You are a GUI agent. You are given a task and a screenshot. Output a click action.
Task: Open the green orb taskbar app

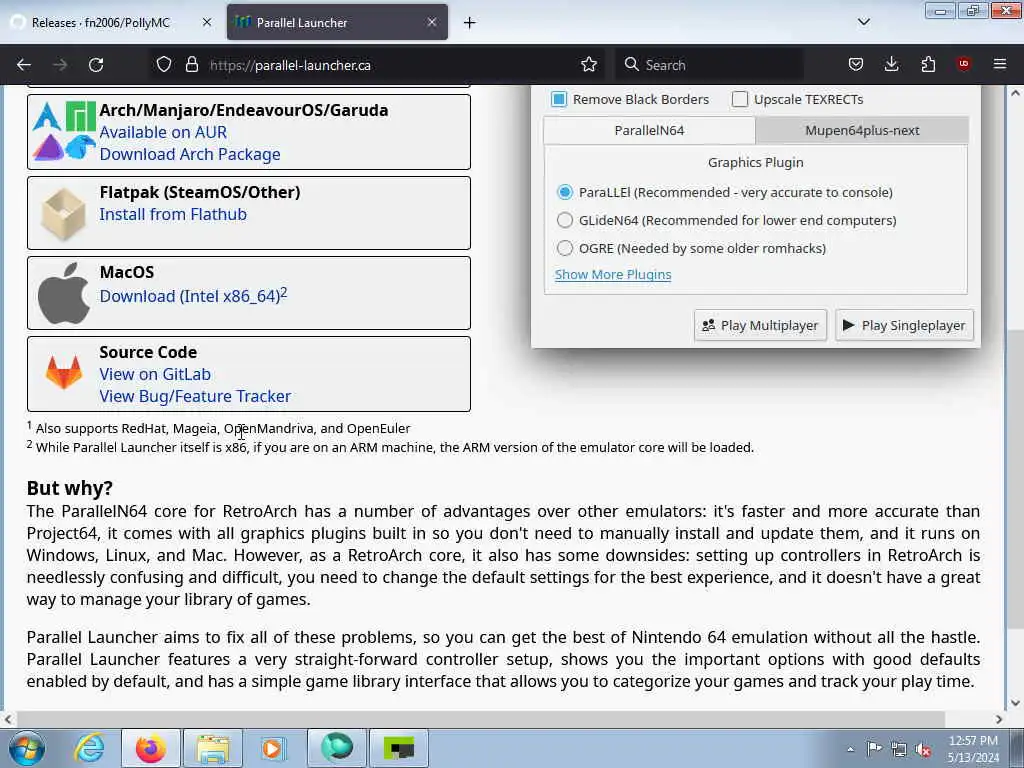(x=337, y=748)
